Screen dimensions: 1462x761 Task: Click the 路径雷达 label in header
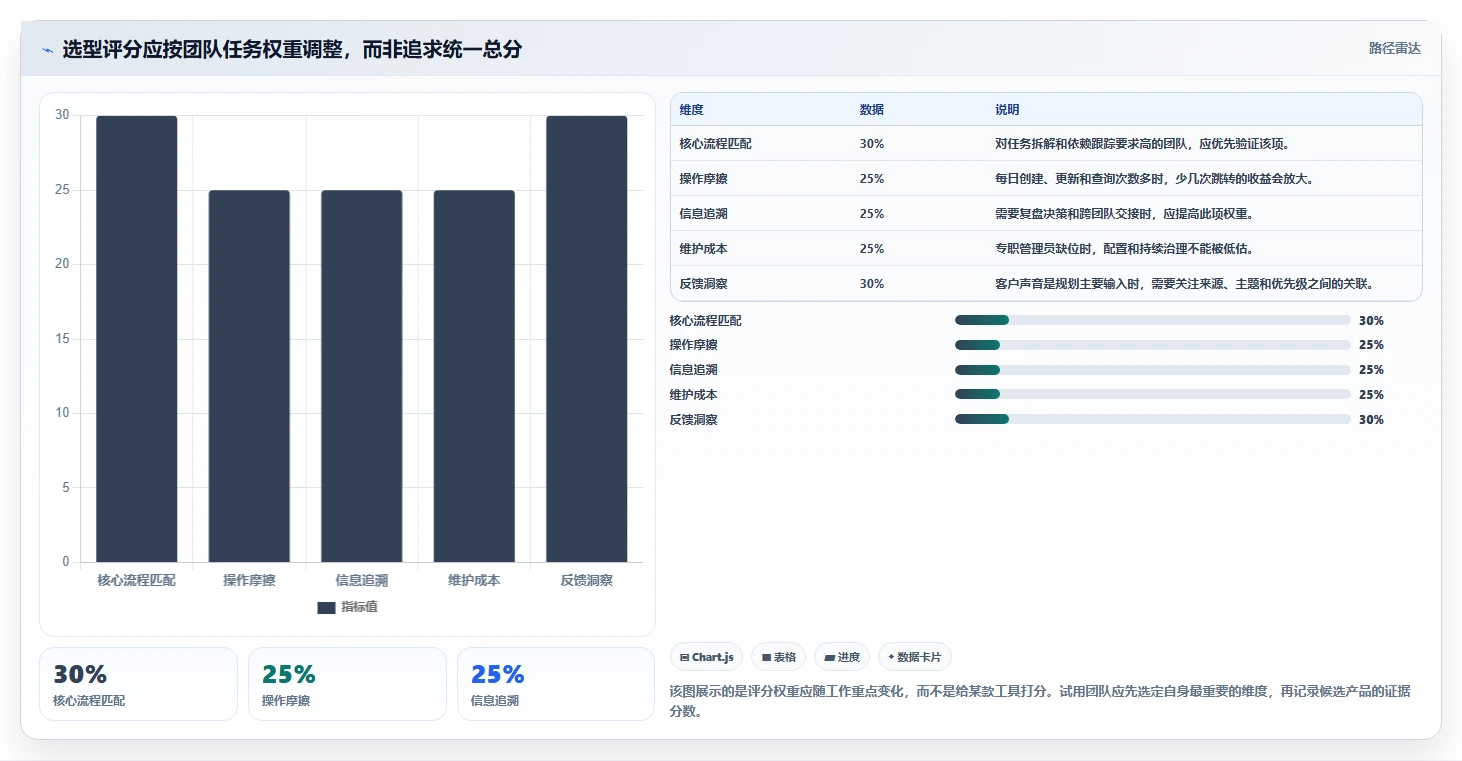coord(1394,49)
